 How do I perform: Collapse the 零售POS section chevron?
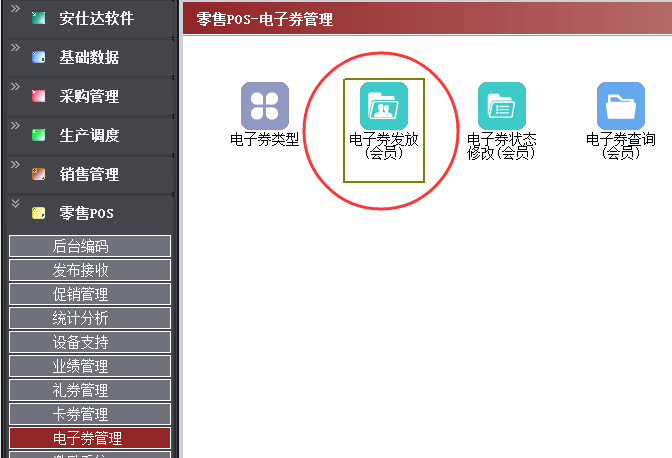tap(15, 203)
